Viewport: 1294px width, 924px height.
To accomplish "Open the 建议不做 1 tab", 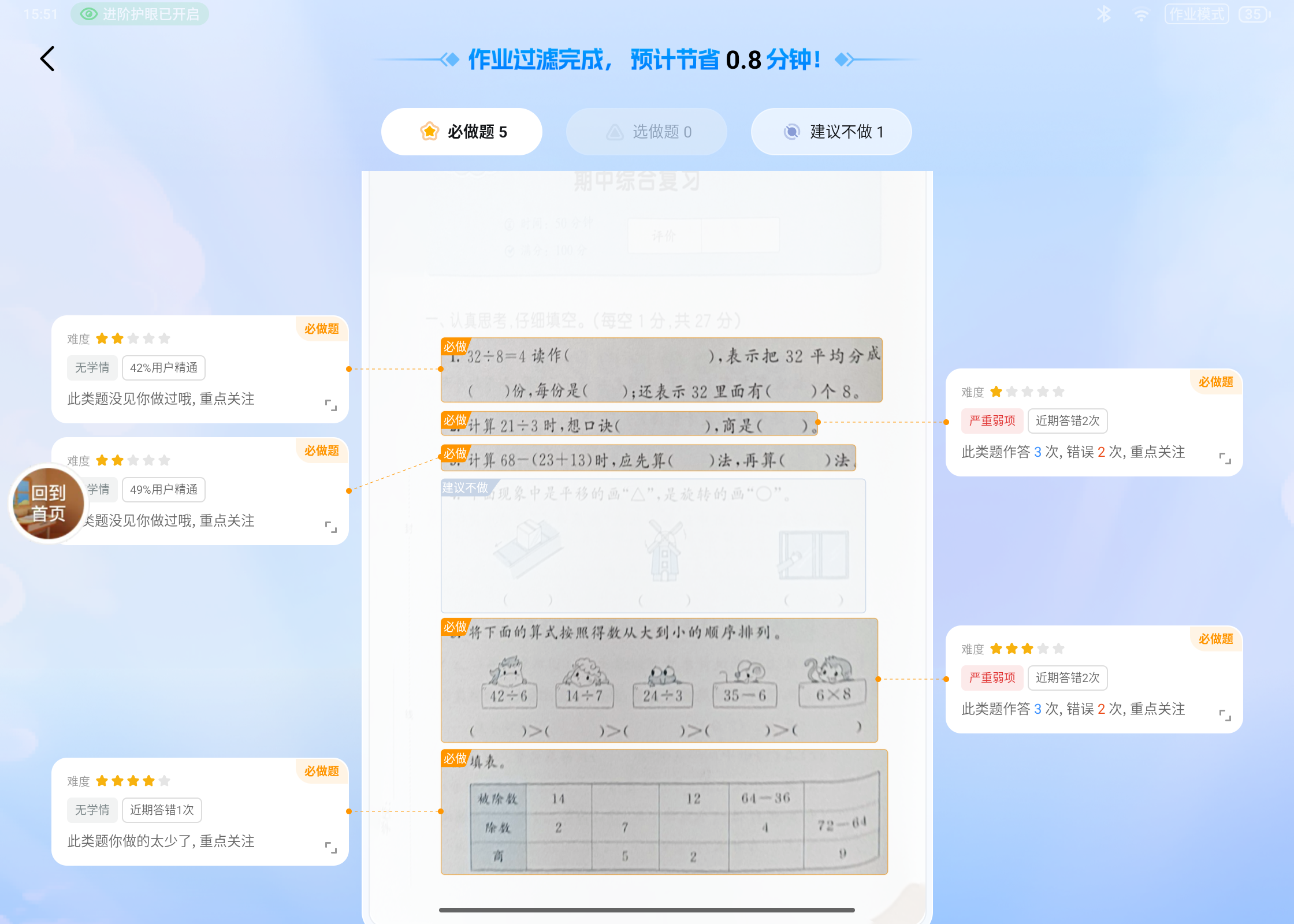I will [832, 132].
